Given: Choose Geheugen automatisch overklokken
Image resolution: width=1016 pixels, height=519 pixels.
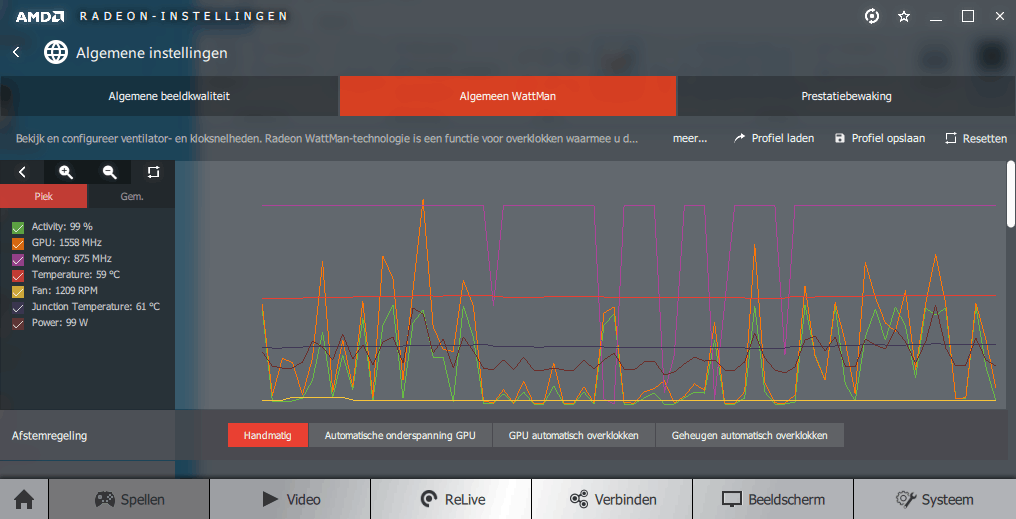Looking at the screenshot, I should [750, 435].
